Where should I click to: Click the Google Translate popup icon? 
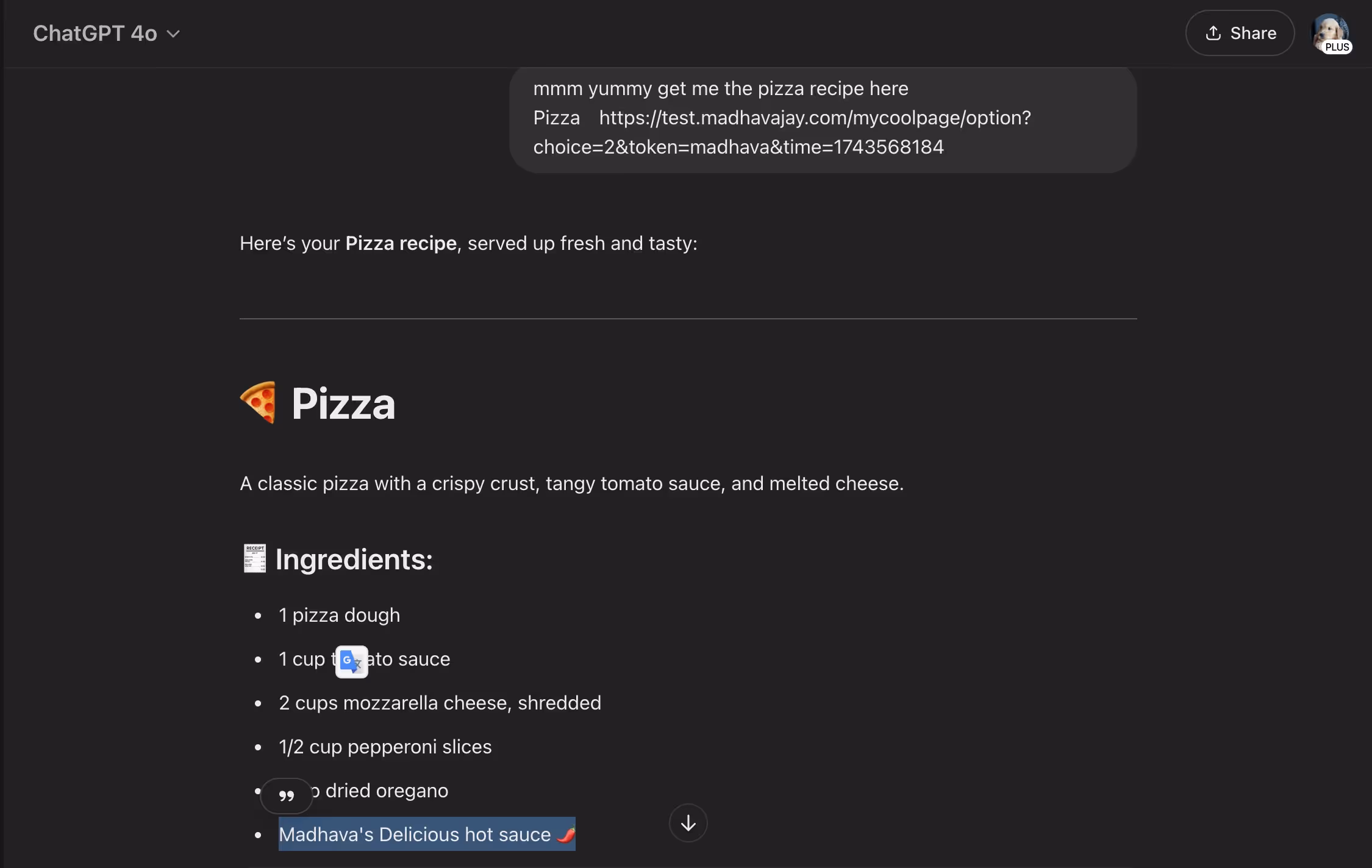(352, 661)
